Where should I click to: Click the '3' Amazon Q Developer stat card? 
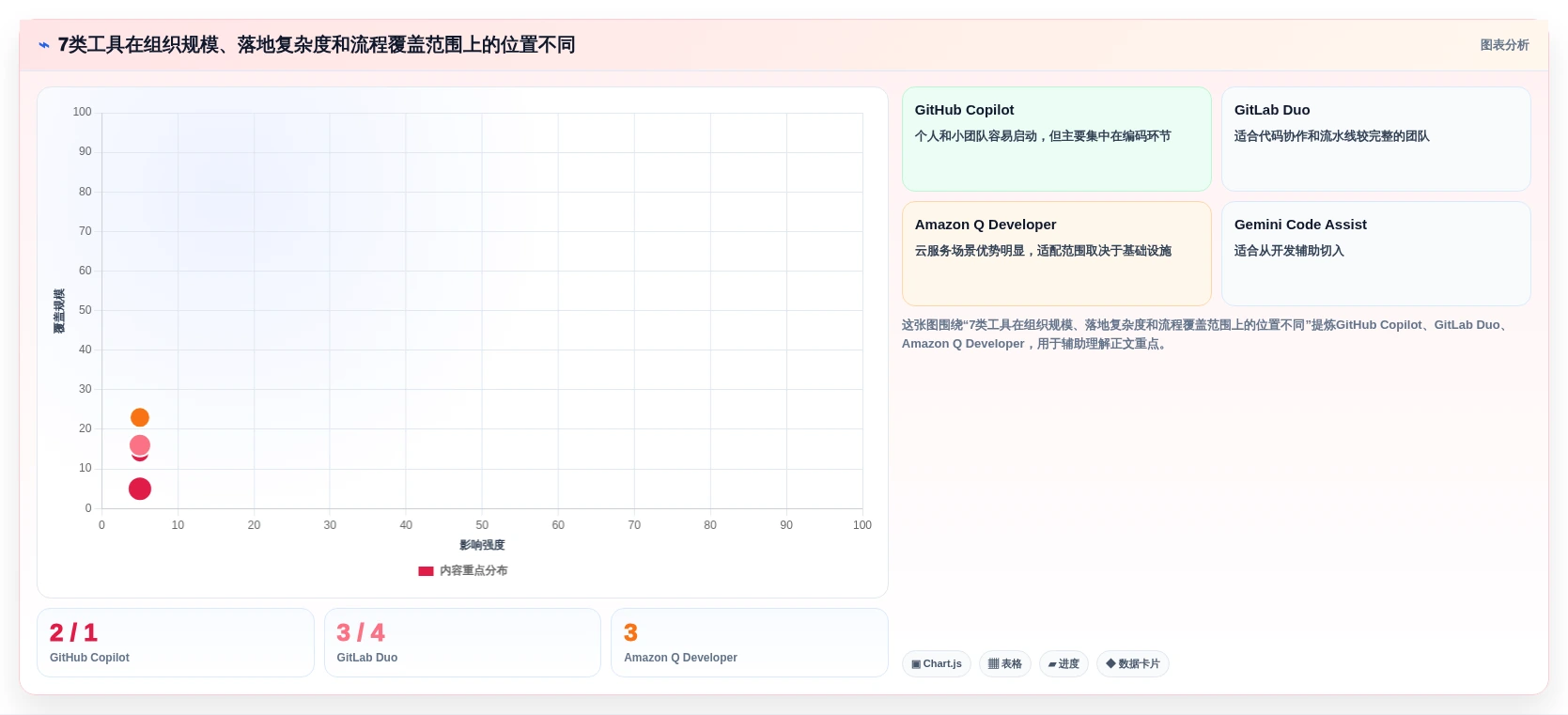coord(749,643)
